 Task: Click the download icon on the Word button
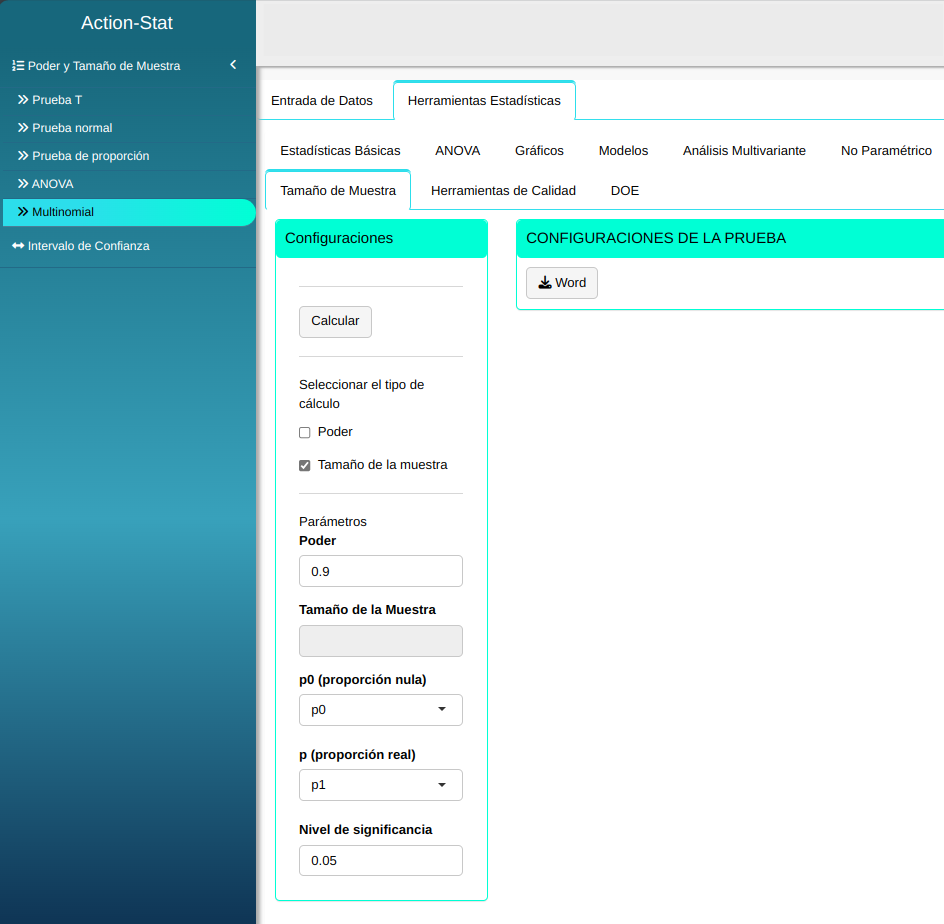coord(545,283)
